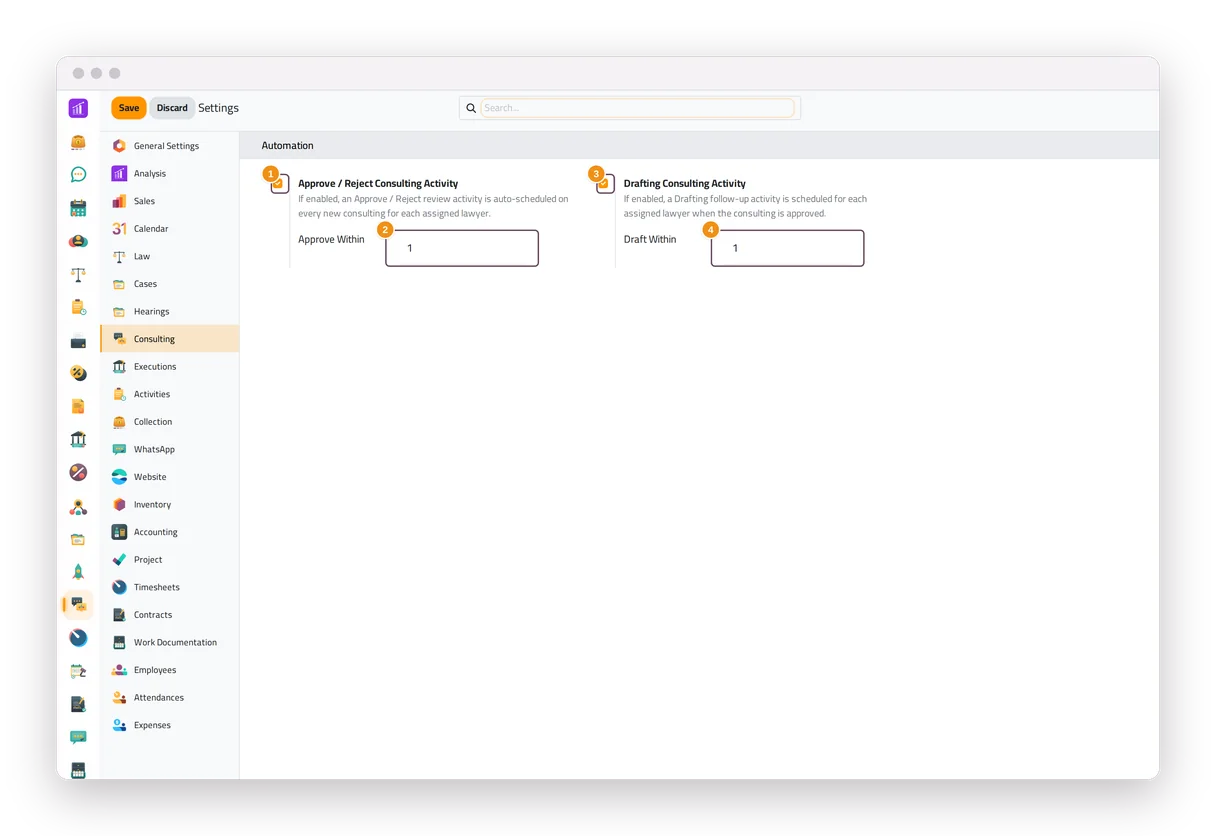Save the settings changes

[x=129, y=108]
